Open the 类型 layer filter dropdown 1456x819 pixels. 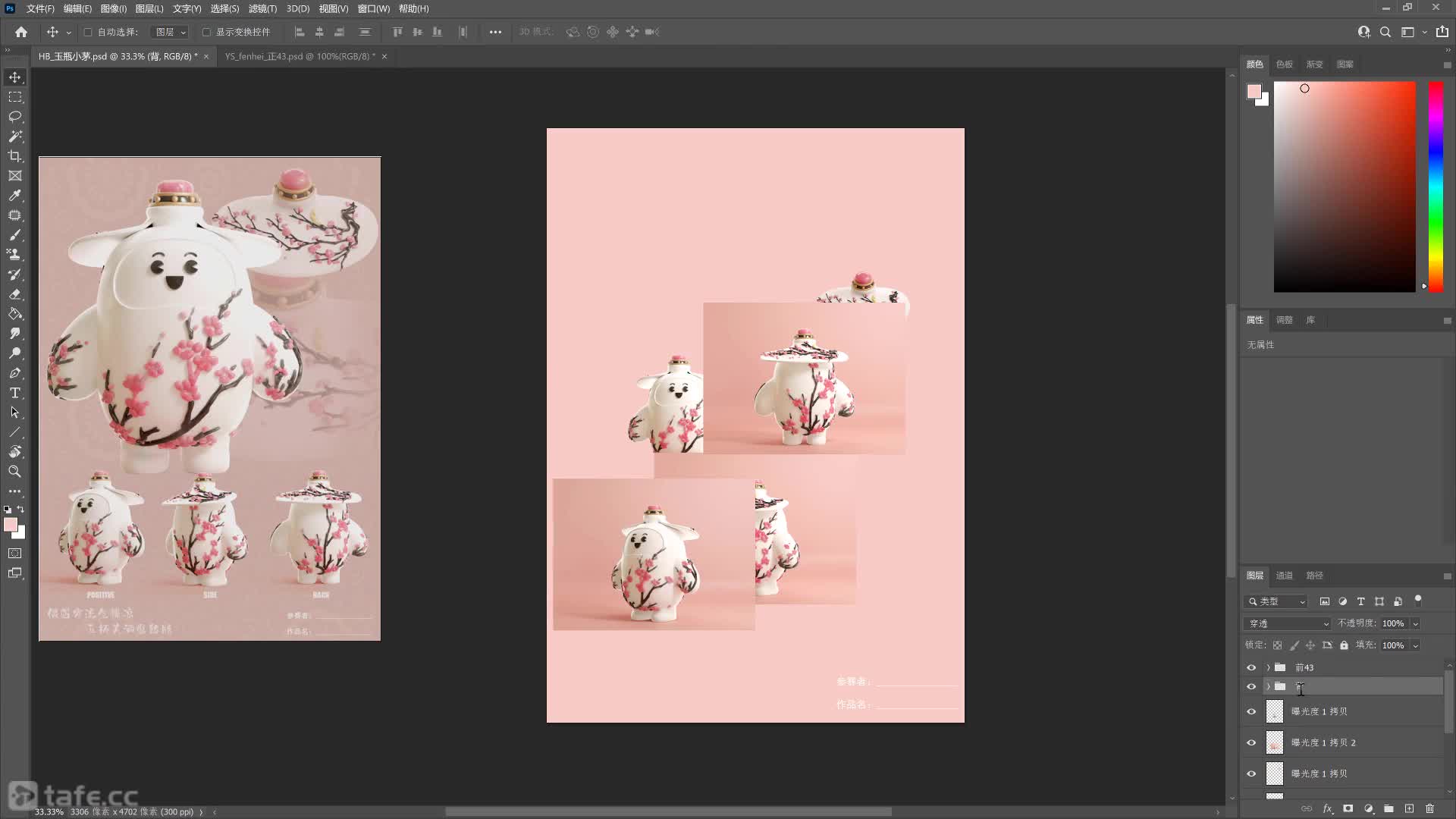coord(1276,601)
